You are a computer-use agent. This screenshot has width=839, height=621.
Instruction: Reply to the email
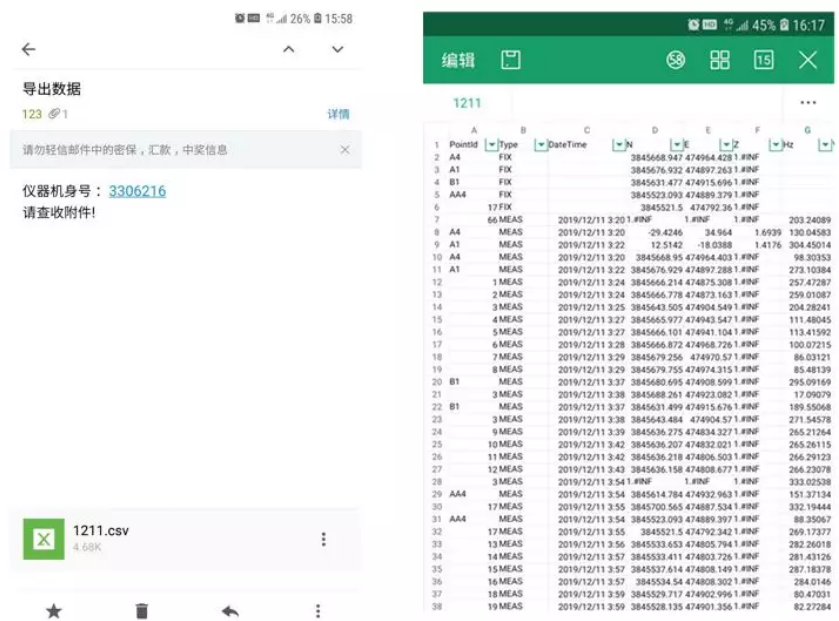pyautogui.click(x=230, y=610)
